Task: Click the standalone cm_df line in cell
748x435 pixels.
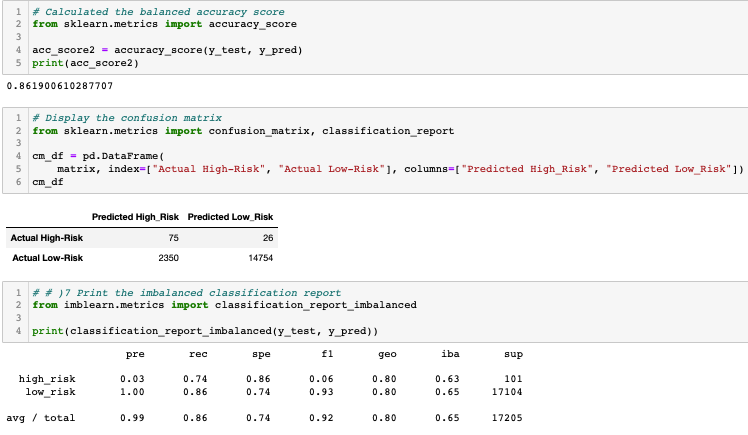Action: (x=48, y=182)
